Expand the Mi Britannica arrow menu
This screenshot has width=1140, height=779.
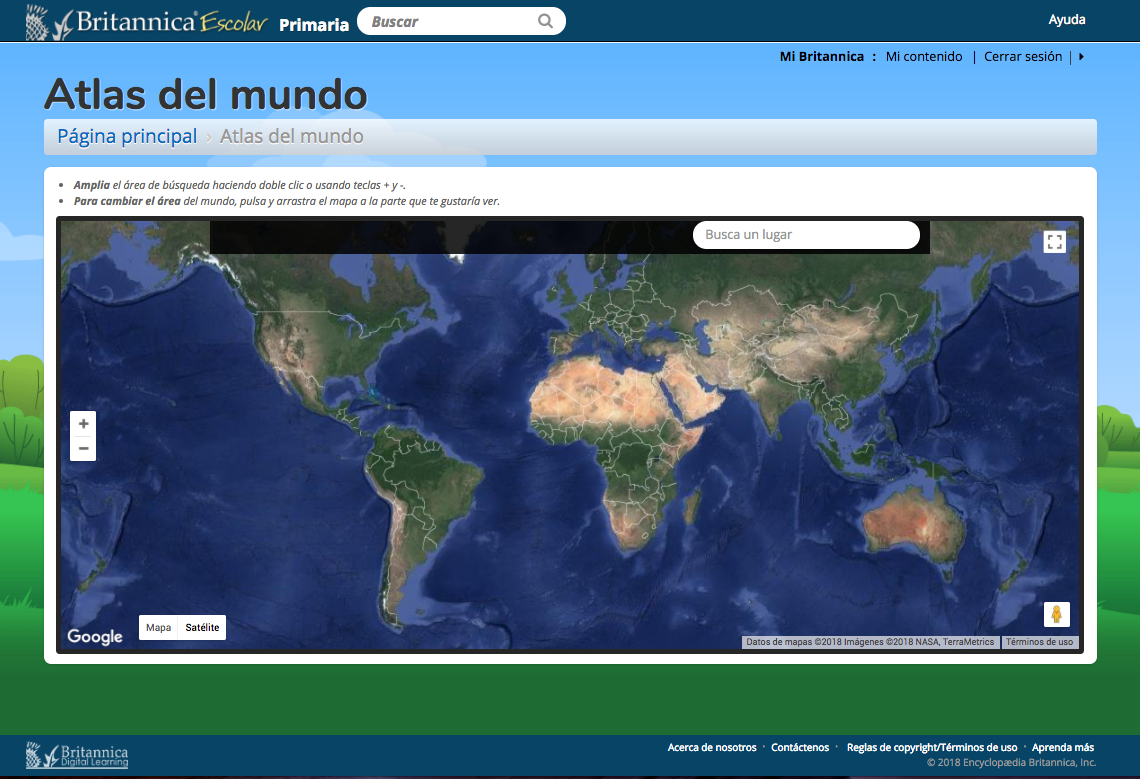(x=1081, y=57)
